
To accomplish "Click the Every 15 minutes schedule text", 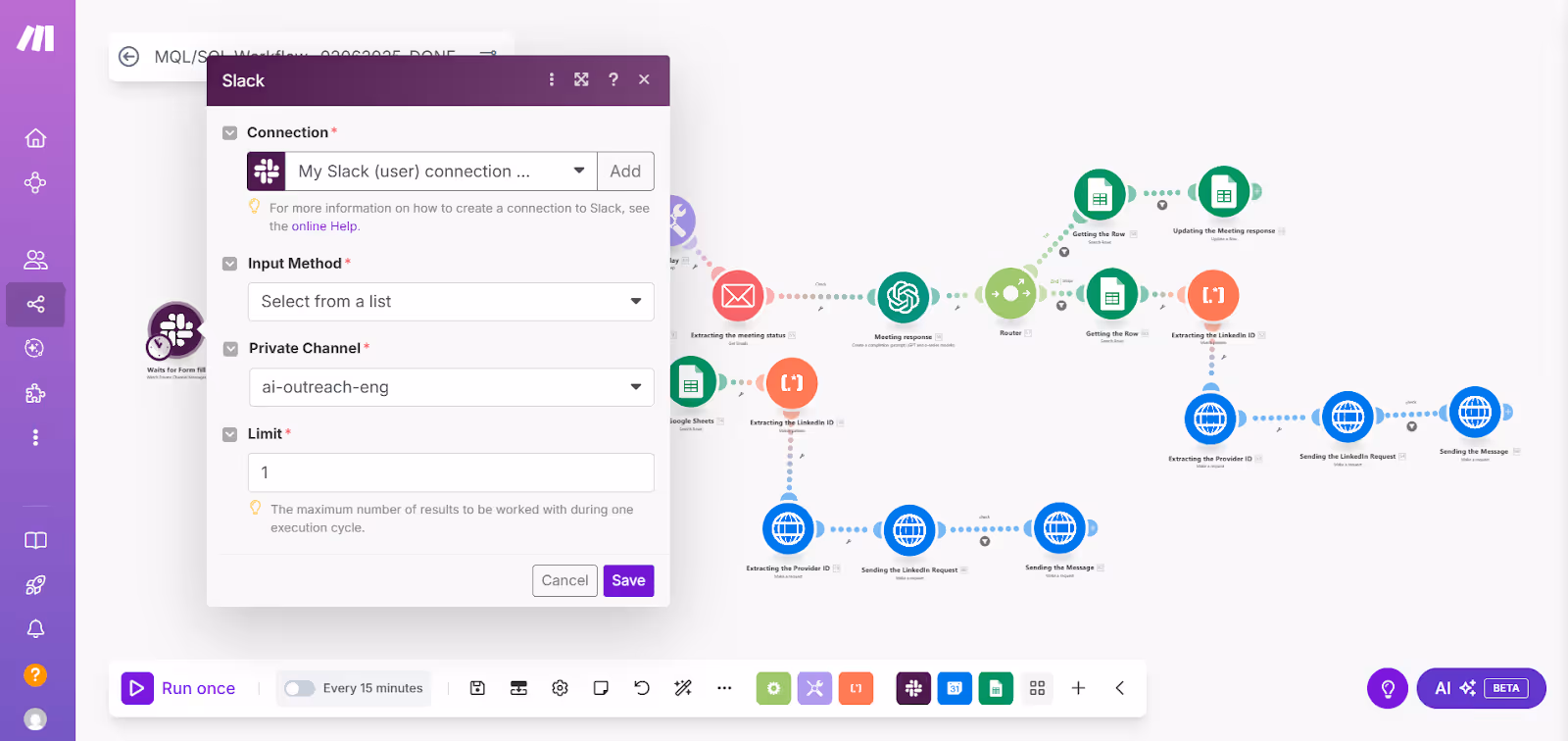I will click(x=372, y=688).
